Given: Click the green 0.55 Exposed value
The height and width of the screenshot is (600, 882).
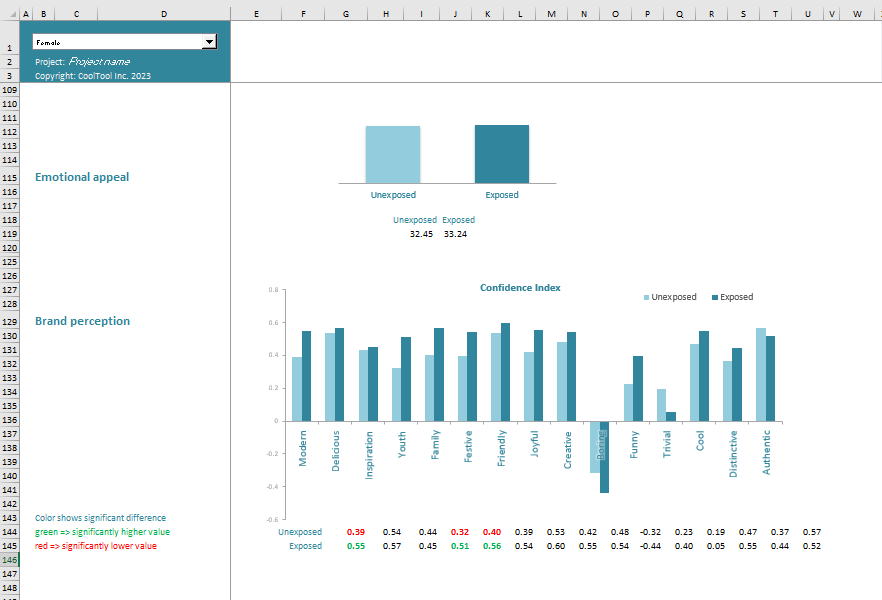Looking at the screenshot, I should coord(356,546).
